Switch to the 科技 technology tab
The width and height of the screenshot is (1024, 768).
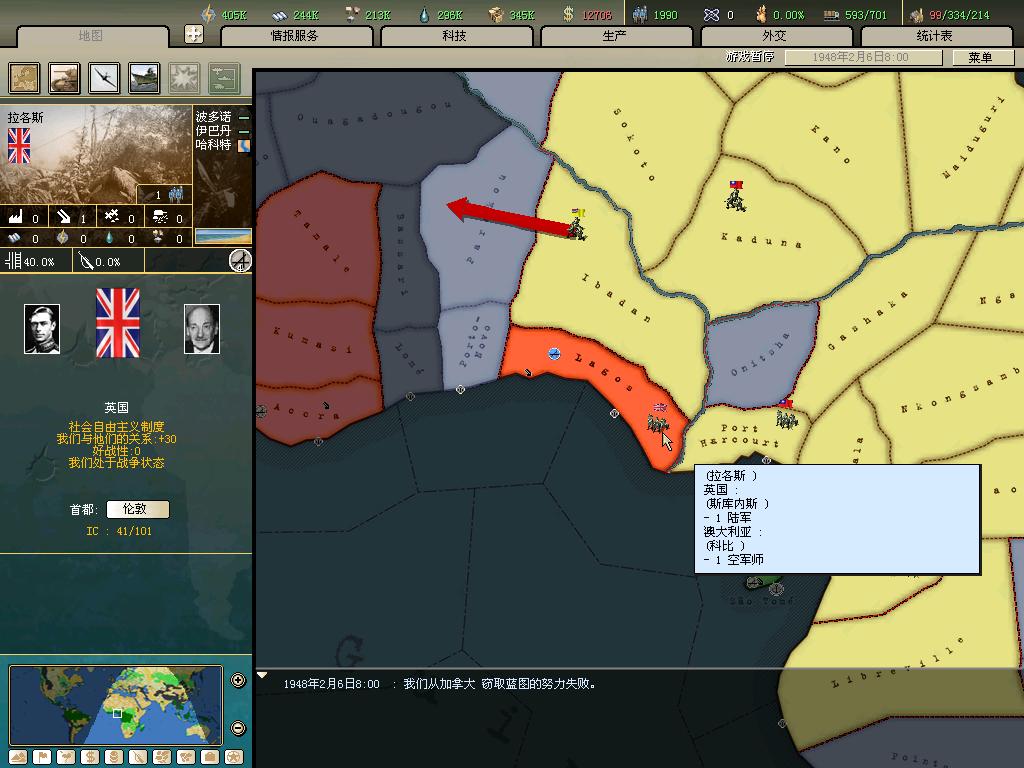click(456, 36)
